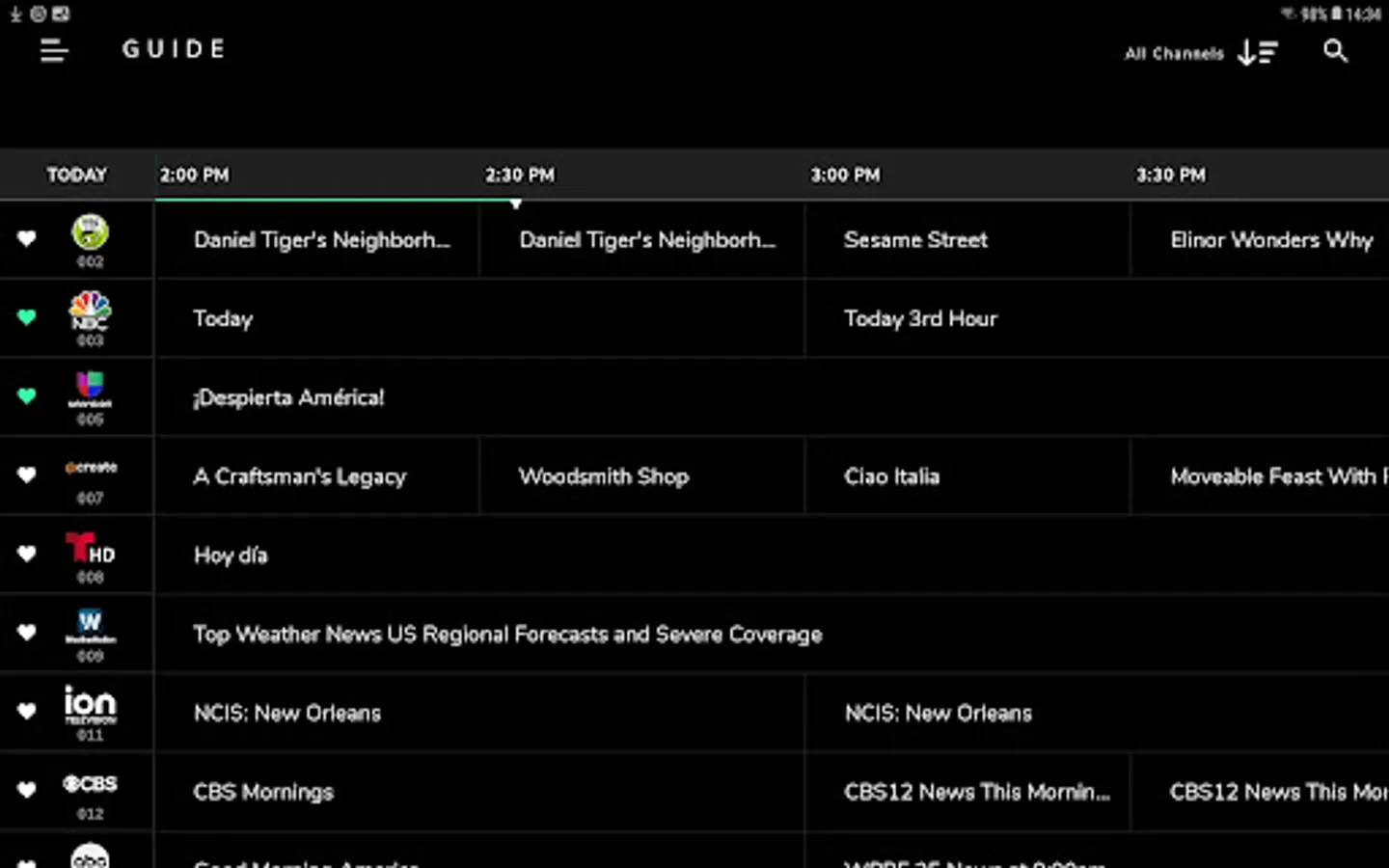Screen dimensions: 1389x868
Task: Click the battery status icon
Action: coord(1337,14)
